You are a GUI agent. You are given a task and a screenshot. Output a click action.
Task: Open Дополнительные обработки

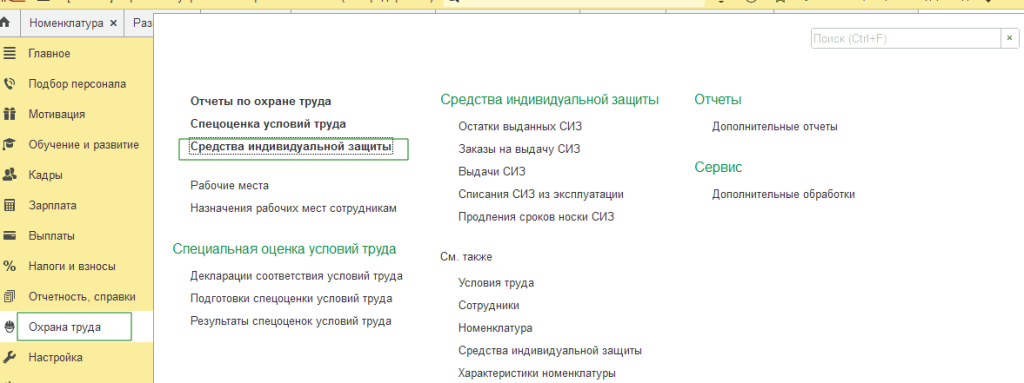coord(784,194)
